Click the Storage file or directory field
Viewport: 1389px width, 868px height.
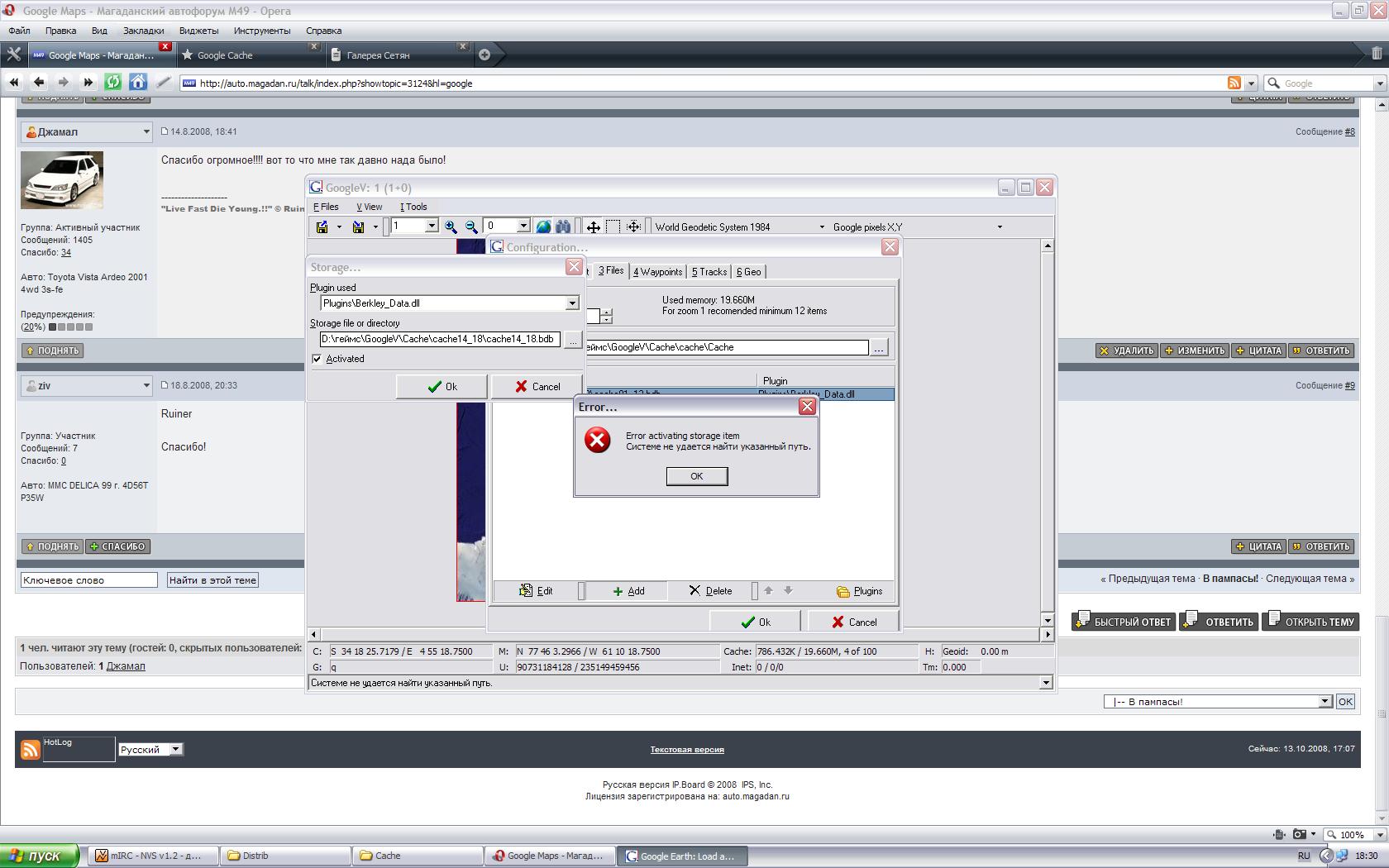[x=439, y=339]
